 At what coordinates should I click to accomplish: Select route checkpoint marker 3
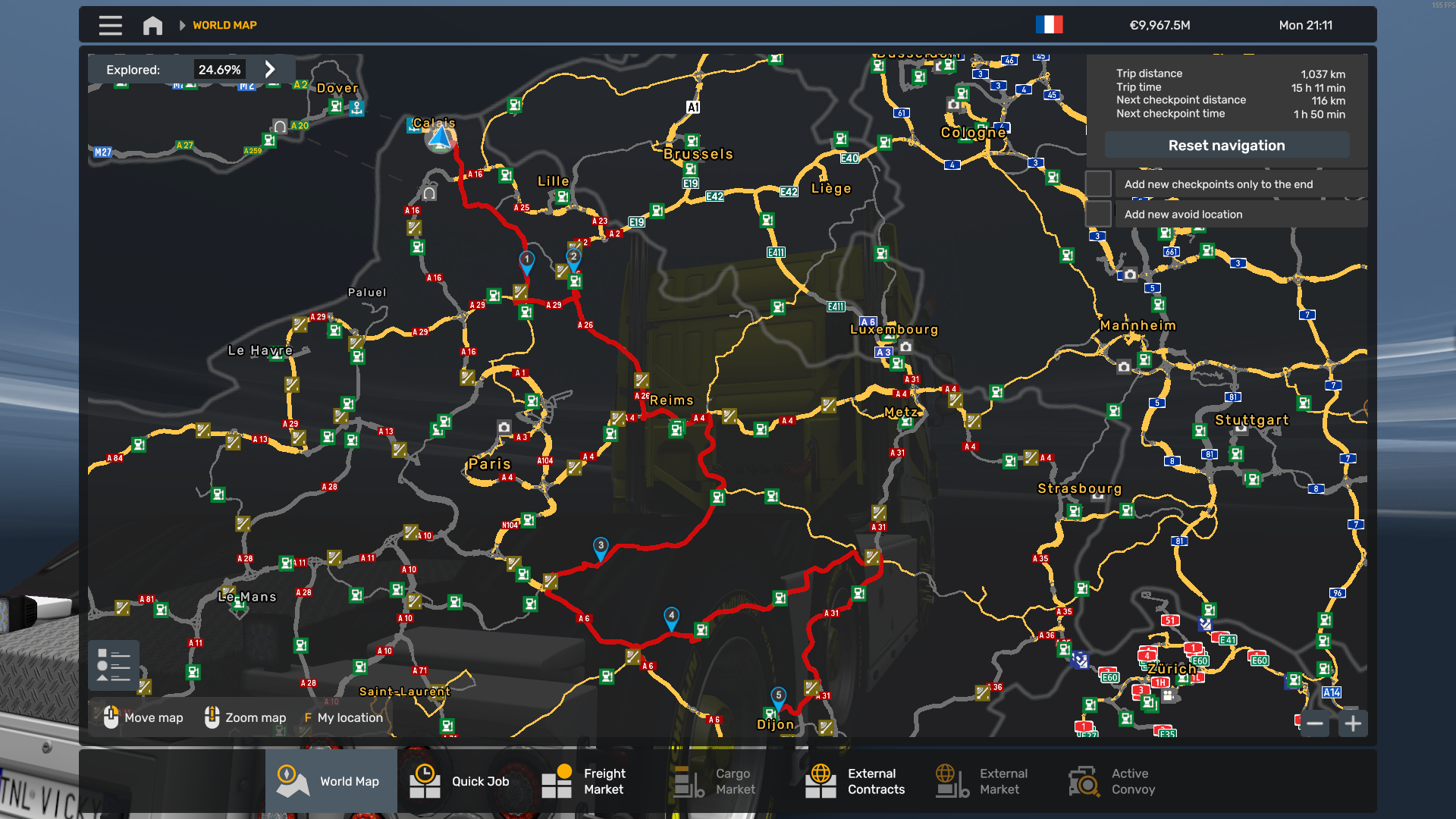click(601, 548)
